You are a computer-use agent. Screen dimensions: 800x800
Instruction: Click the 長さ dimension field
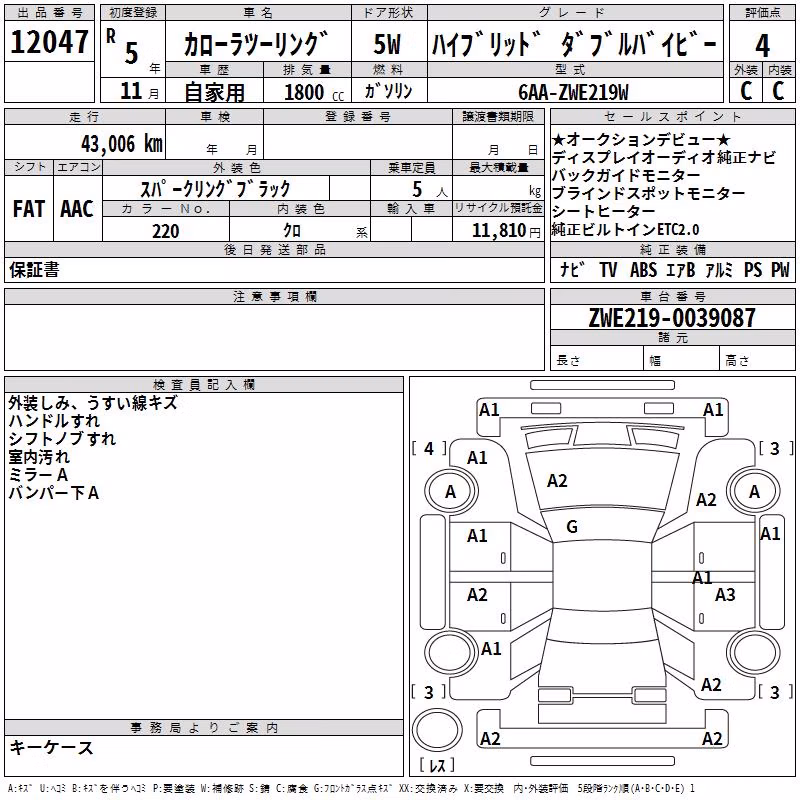click(596, 360)
